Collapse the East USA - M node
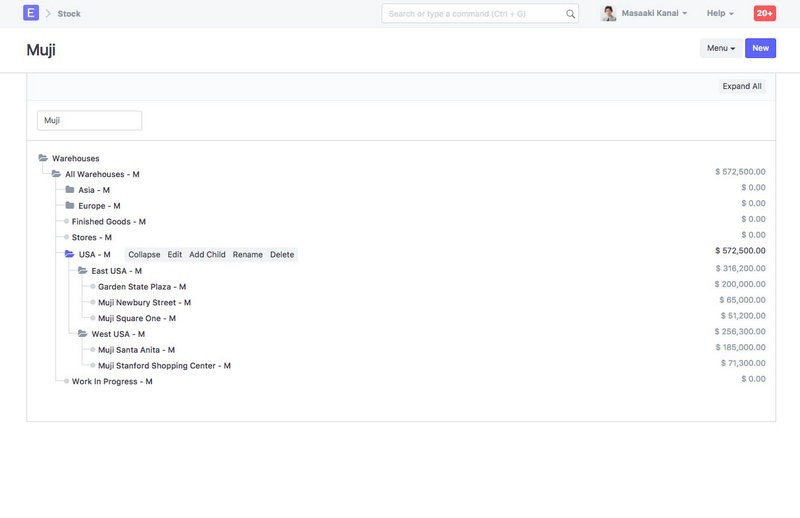Image resolution: width=800 pixels, height=518 pixels. click(x=83, y=271)
